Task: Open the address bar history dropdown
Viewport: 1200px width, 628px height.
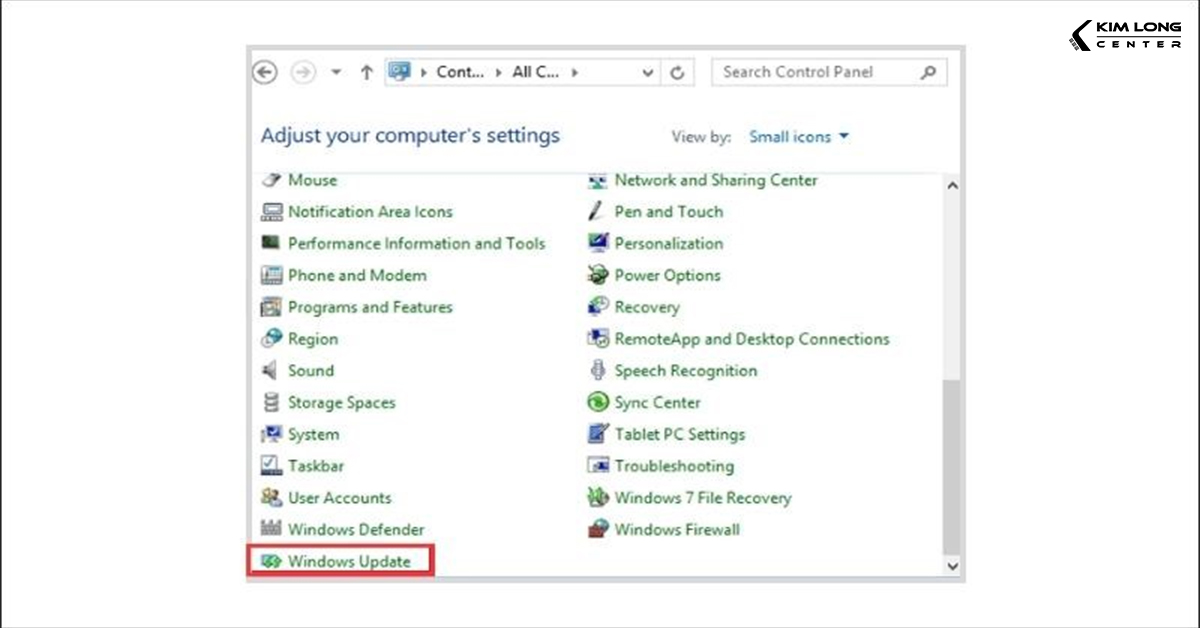Action: pyautogui.click(x=648, y=72)
